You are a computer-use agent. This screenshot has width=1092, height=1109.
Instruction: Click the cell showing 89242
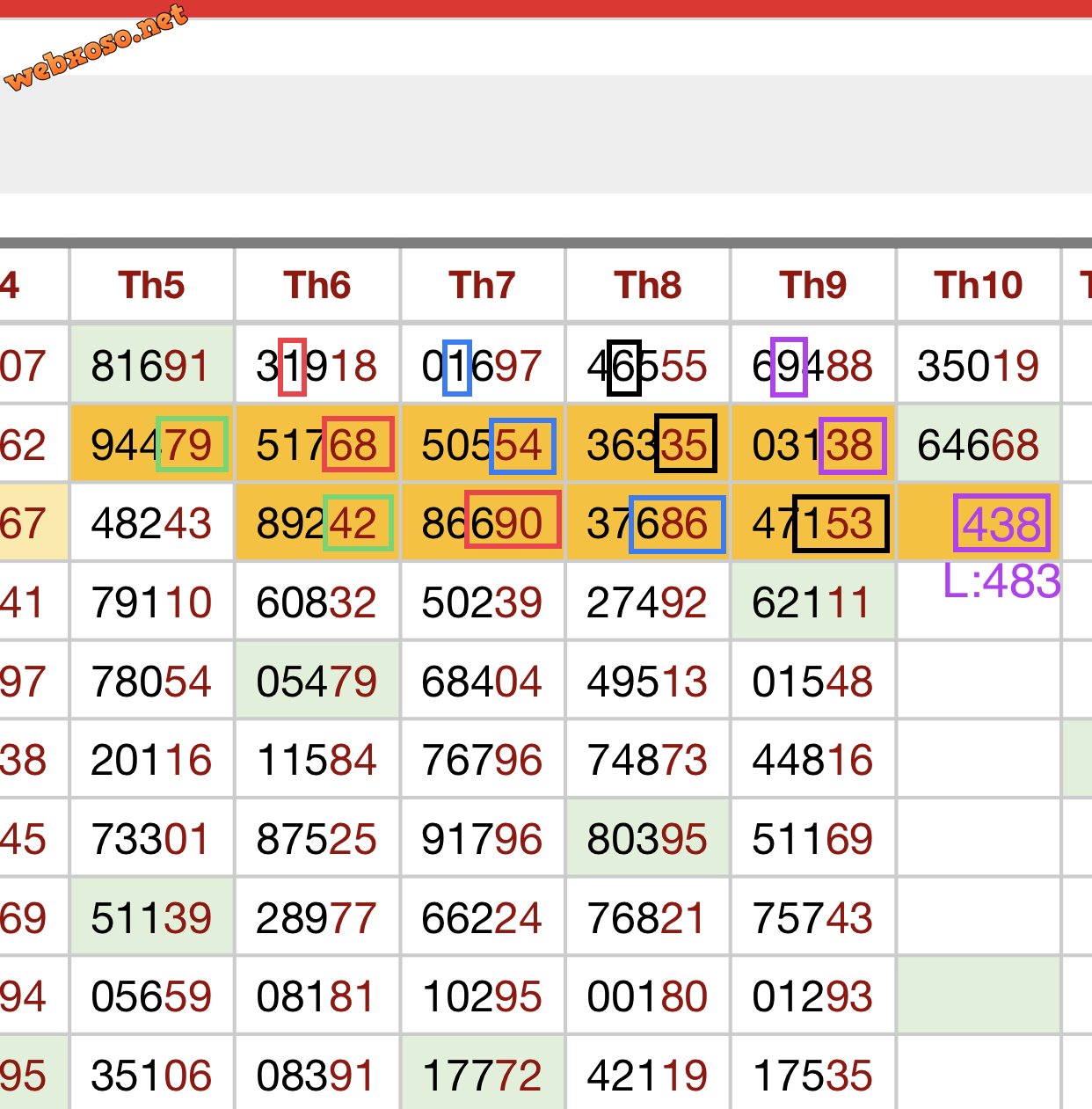pyautogui.click(x=317, y=523)
